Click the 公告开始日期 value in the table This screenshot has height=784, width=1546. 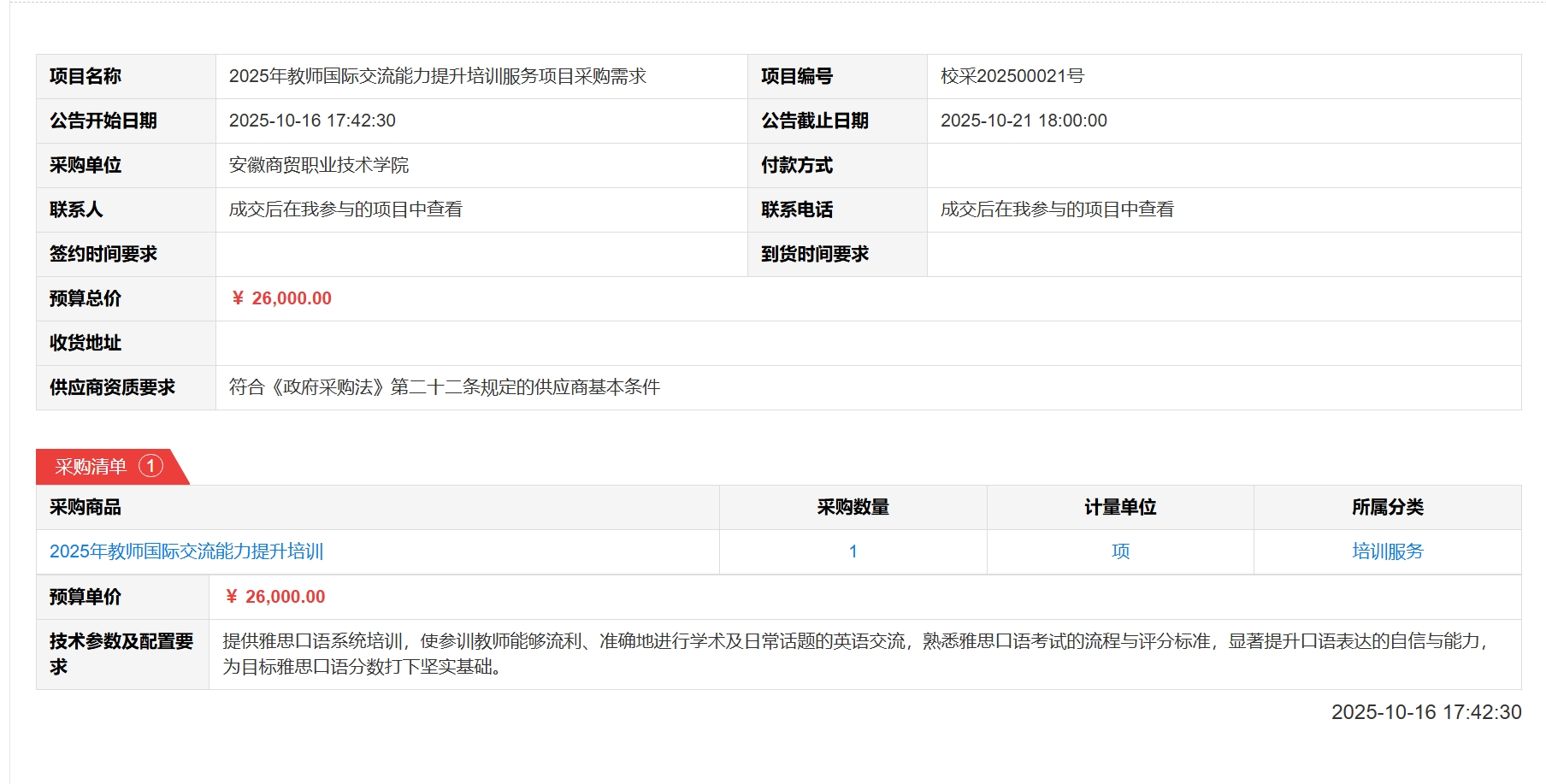click(312, 121)
